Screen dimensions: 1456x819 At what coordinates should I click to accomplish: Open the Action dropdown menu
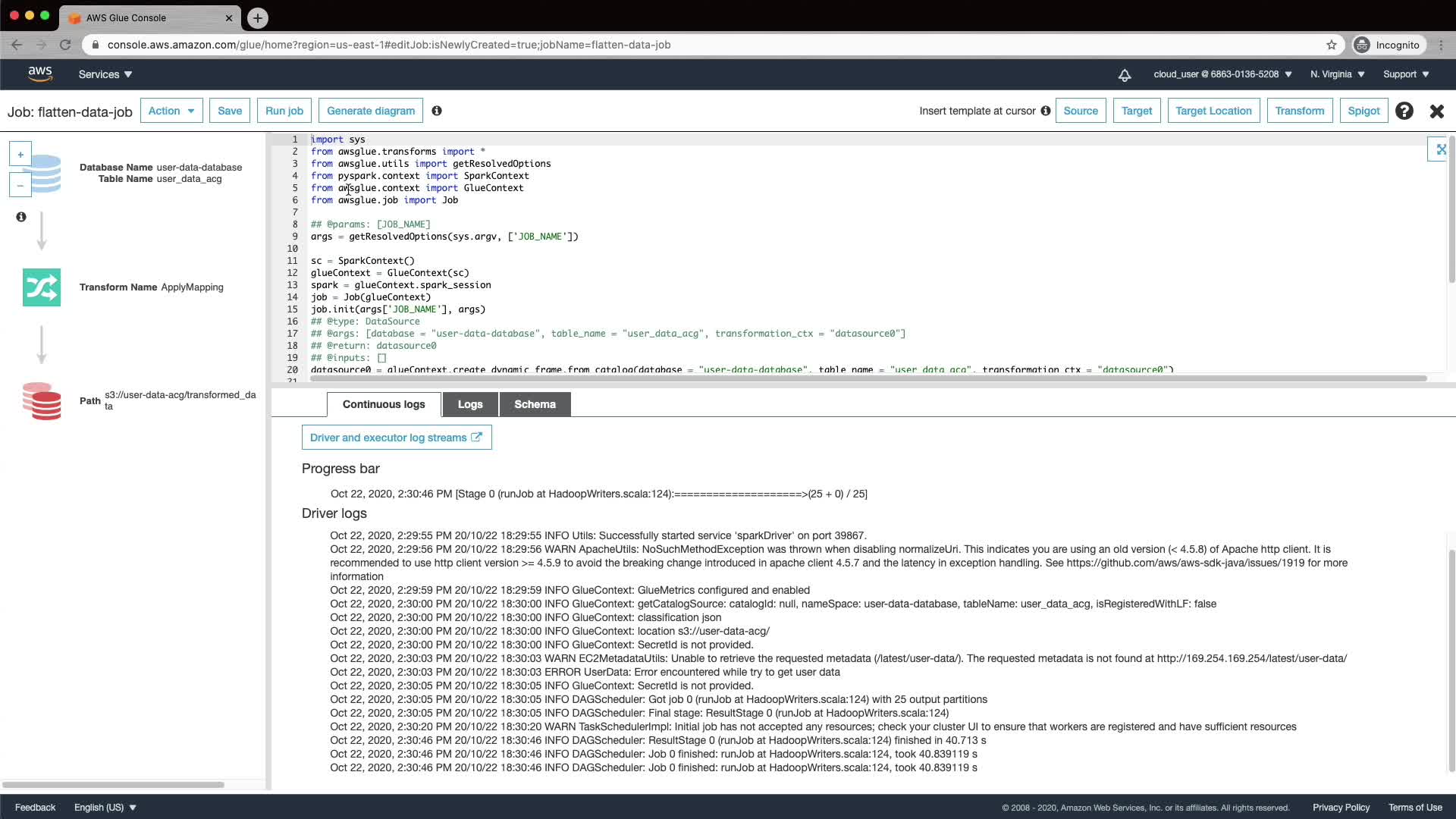tap(171, 111)
